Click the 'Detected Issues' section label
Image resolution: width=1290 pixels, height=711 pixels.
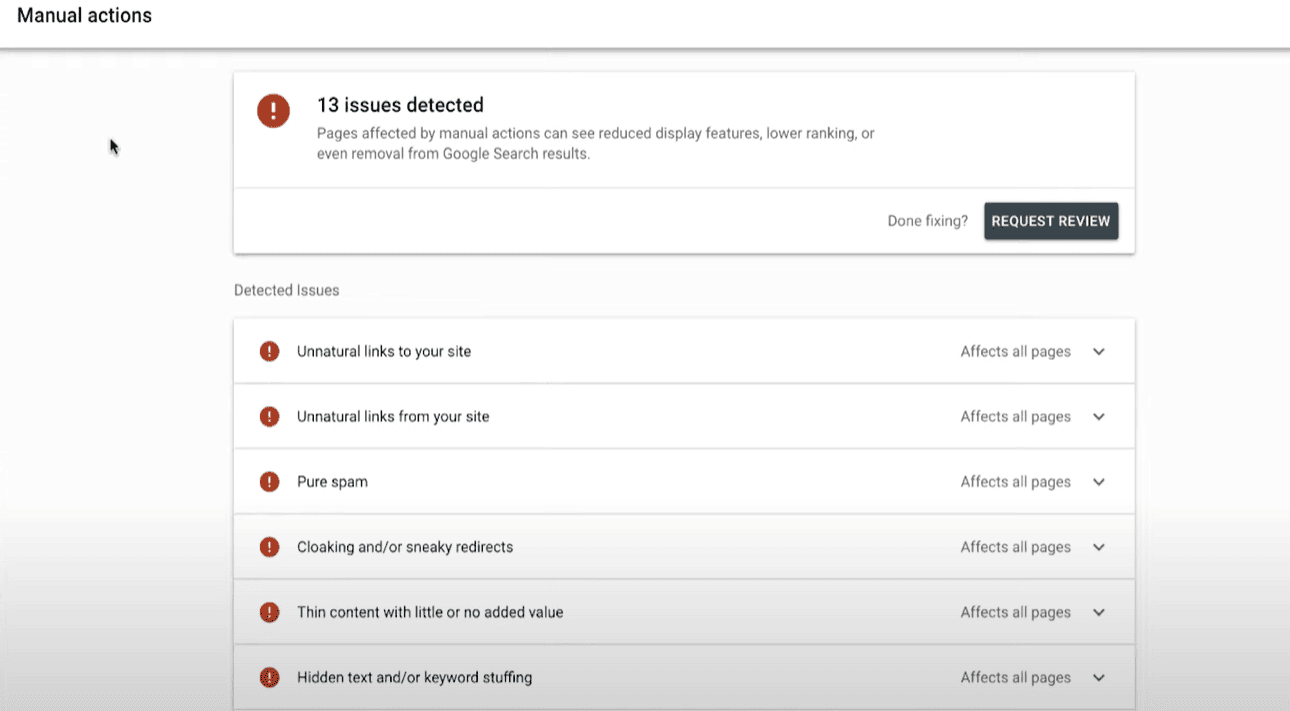tap(286, 289)
